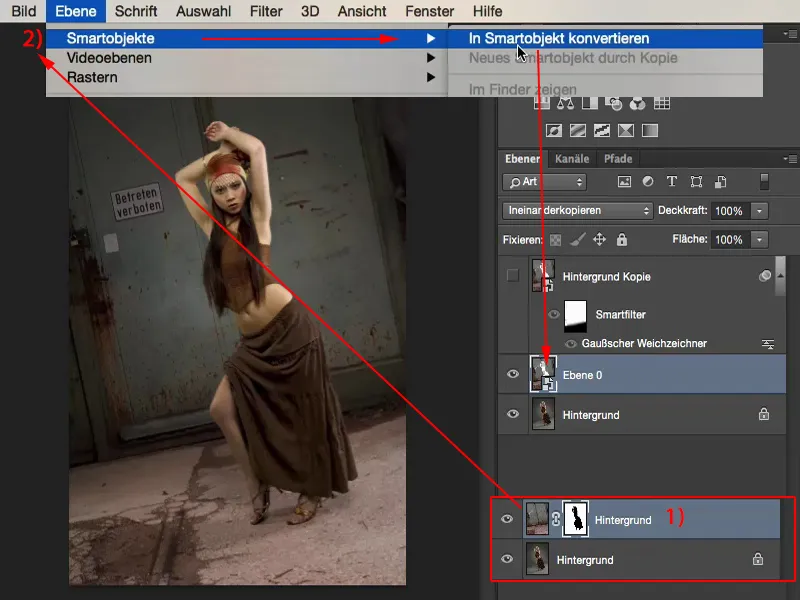The width and height of the screenshot is (800, 600).
Task: Filter layers by type layer icon
Action: (x=671, y=182)
